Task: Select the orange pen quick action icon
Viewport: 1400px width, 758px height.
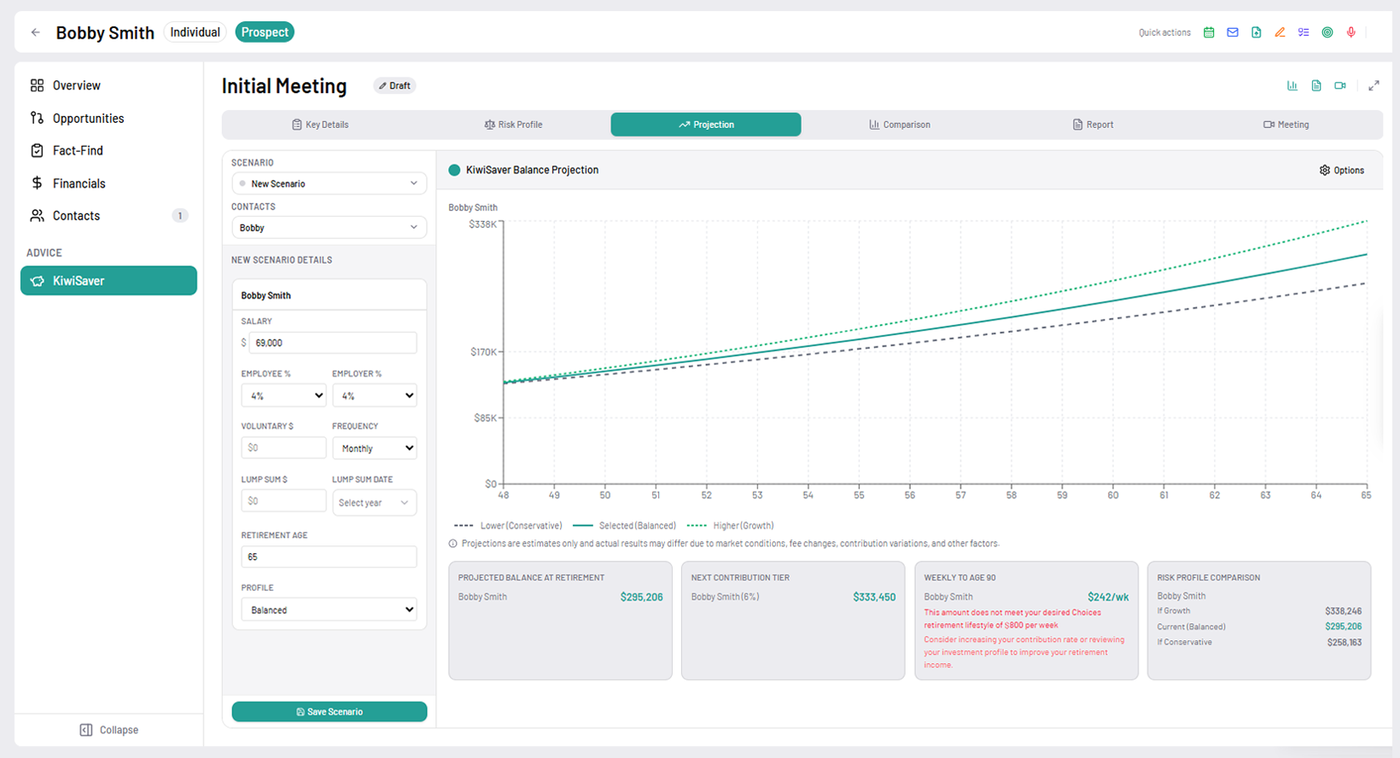Action: (x=1280, y=32)
